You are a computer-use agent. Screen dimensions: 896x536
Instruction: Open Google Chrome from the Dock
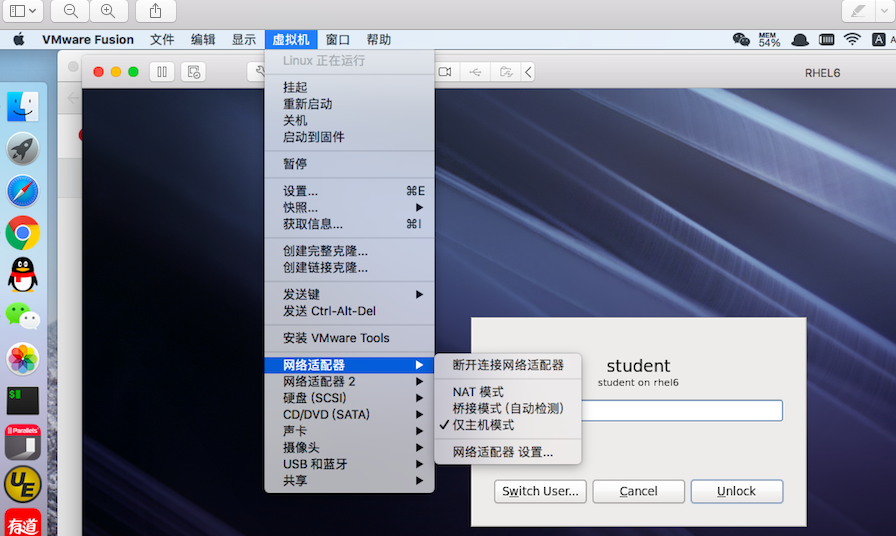[x=22, y=233]
